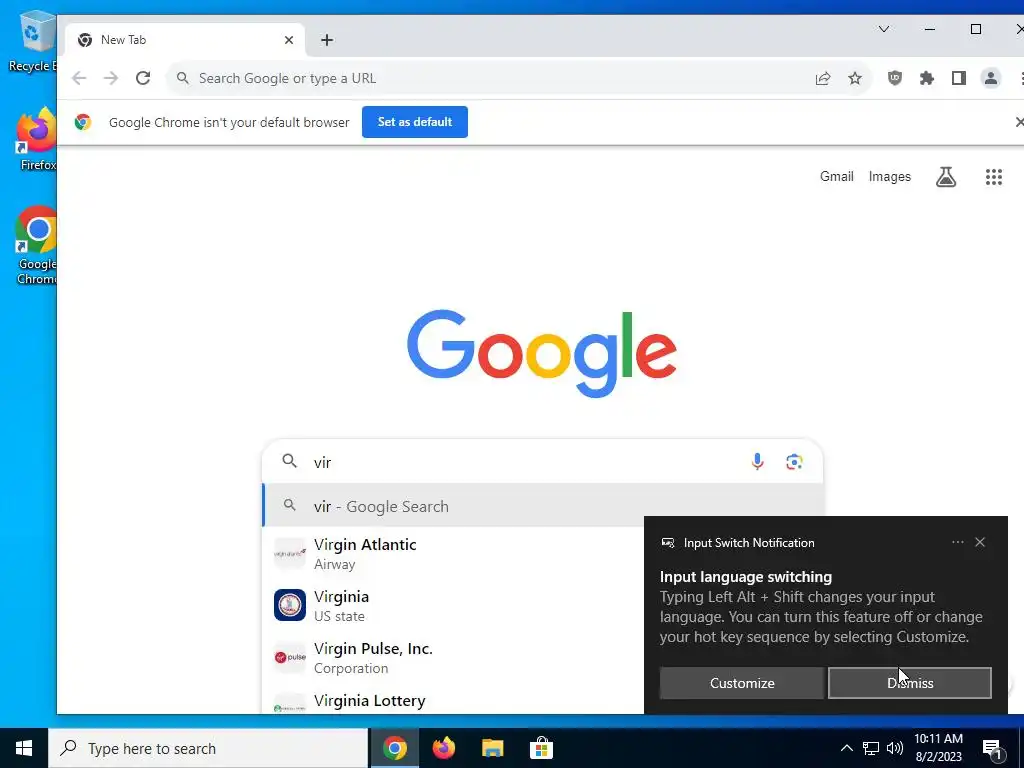This screenshot has width=1024, height=768.
Task: Reload the current page
Action: click(x=143, y=78)
